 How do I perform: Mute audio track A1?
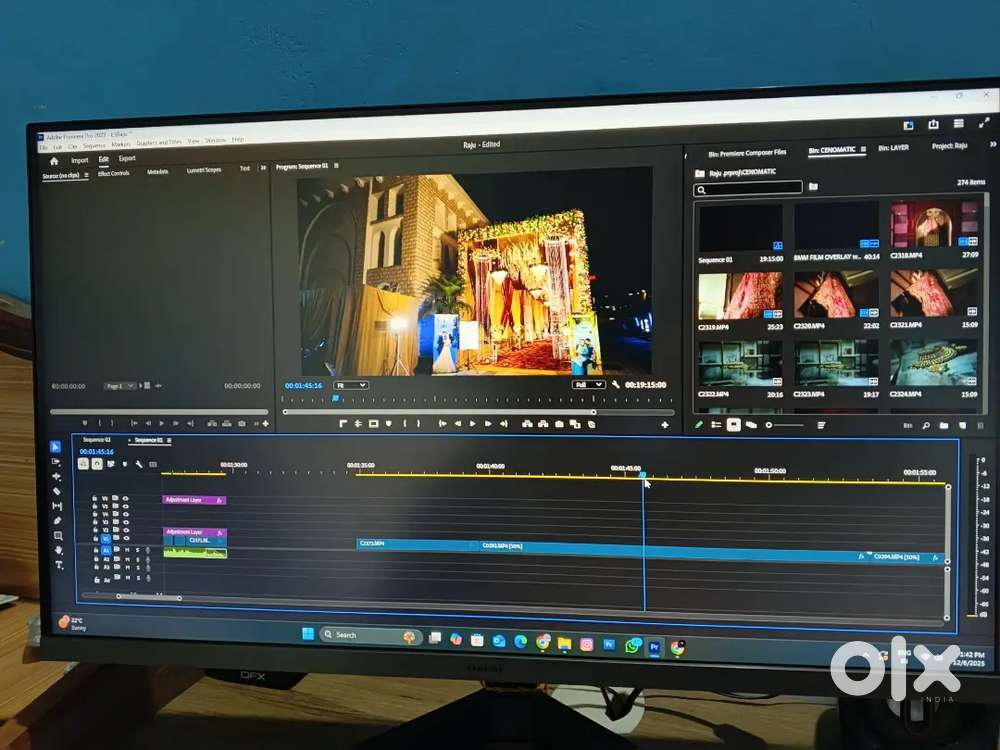point(128,550)
